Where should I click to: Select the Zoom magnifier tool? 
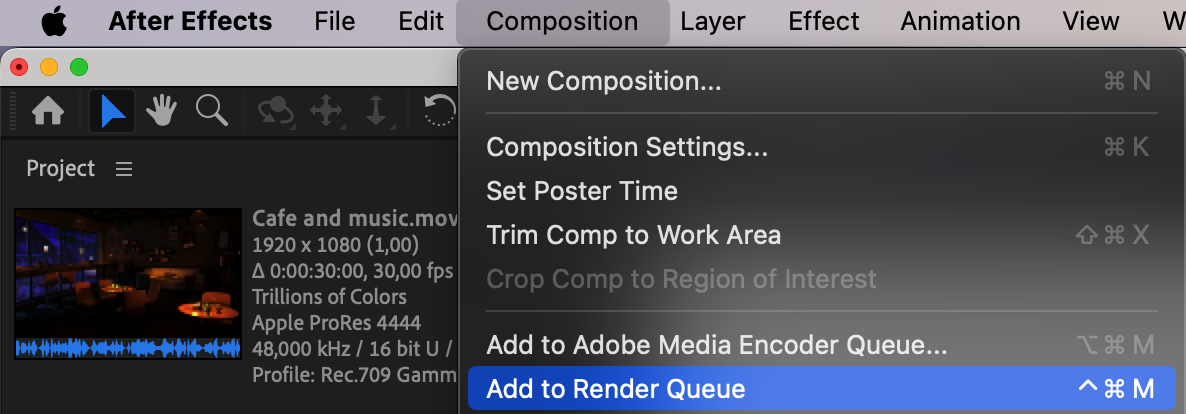[x=212, y=111]
